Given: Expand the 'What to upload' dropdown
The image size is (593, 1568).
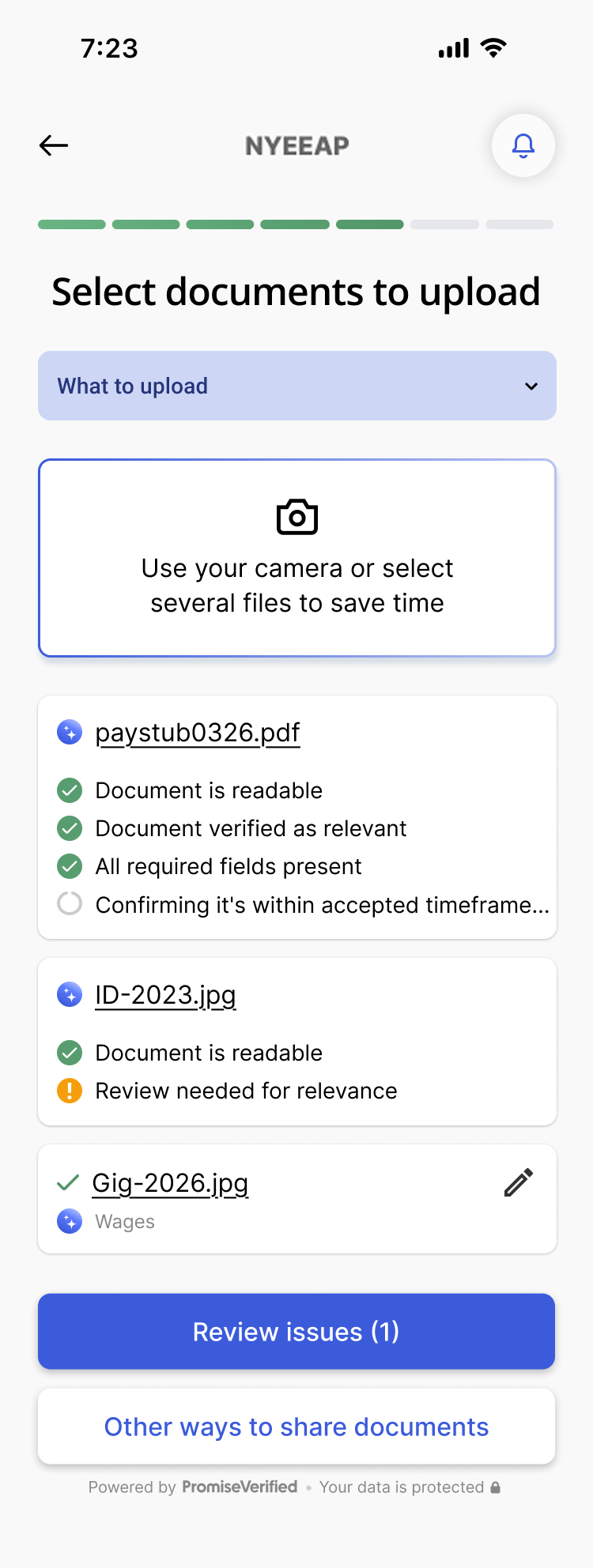Looking at the screenshot, I should click(x=297, y=386).
